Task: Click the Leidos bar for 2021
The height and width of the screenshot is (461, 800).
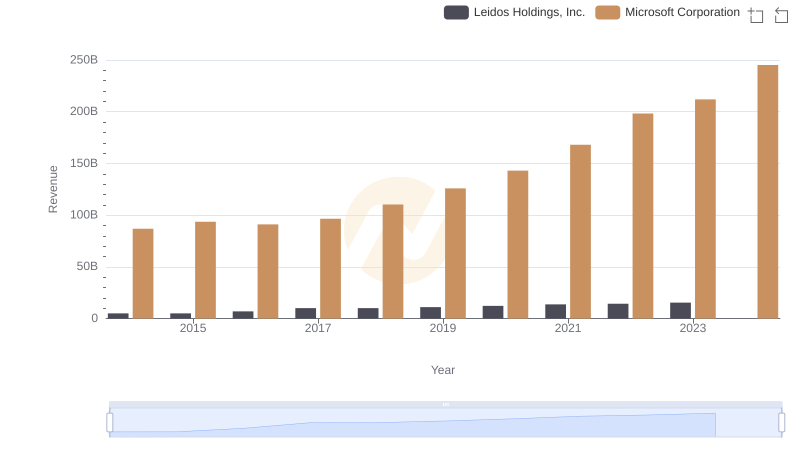Action: click(x=555, y=312)
